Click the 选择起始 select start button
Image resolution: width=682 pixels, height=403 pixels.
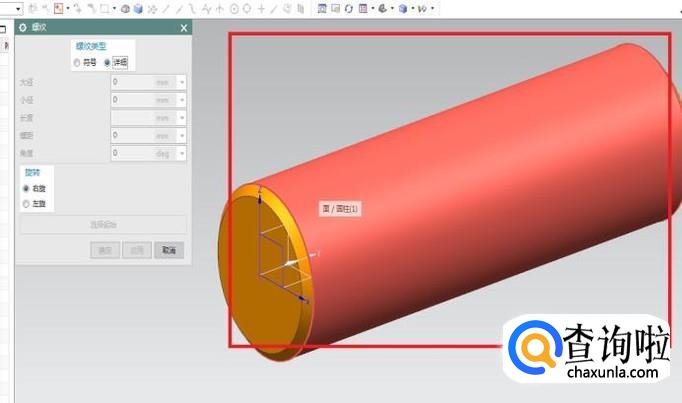click(104, 225)
